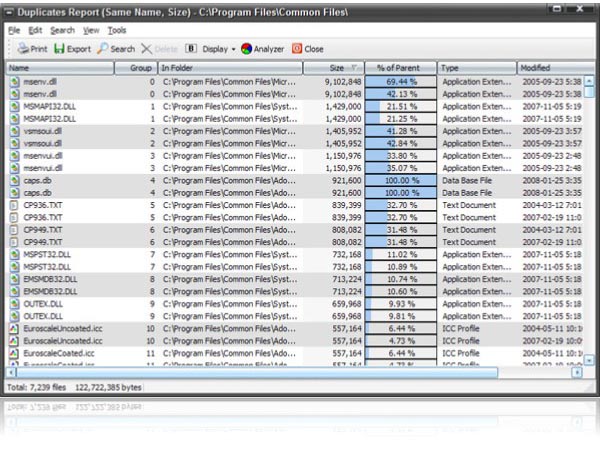600x449 pixels.
Task: Click the 100.00% bar for caps.db
Action: (401, 180)
